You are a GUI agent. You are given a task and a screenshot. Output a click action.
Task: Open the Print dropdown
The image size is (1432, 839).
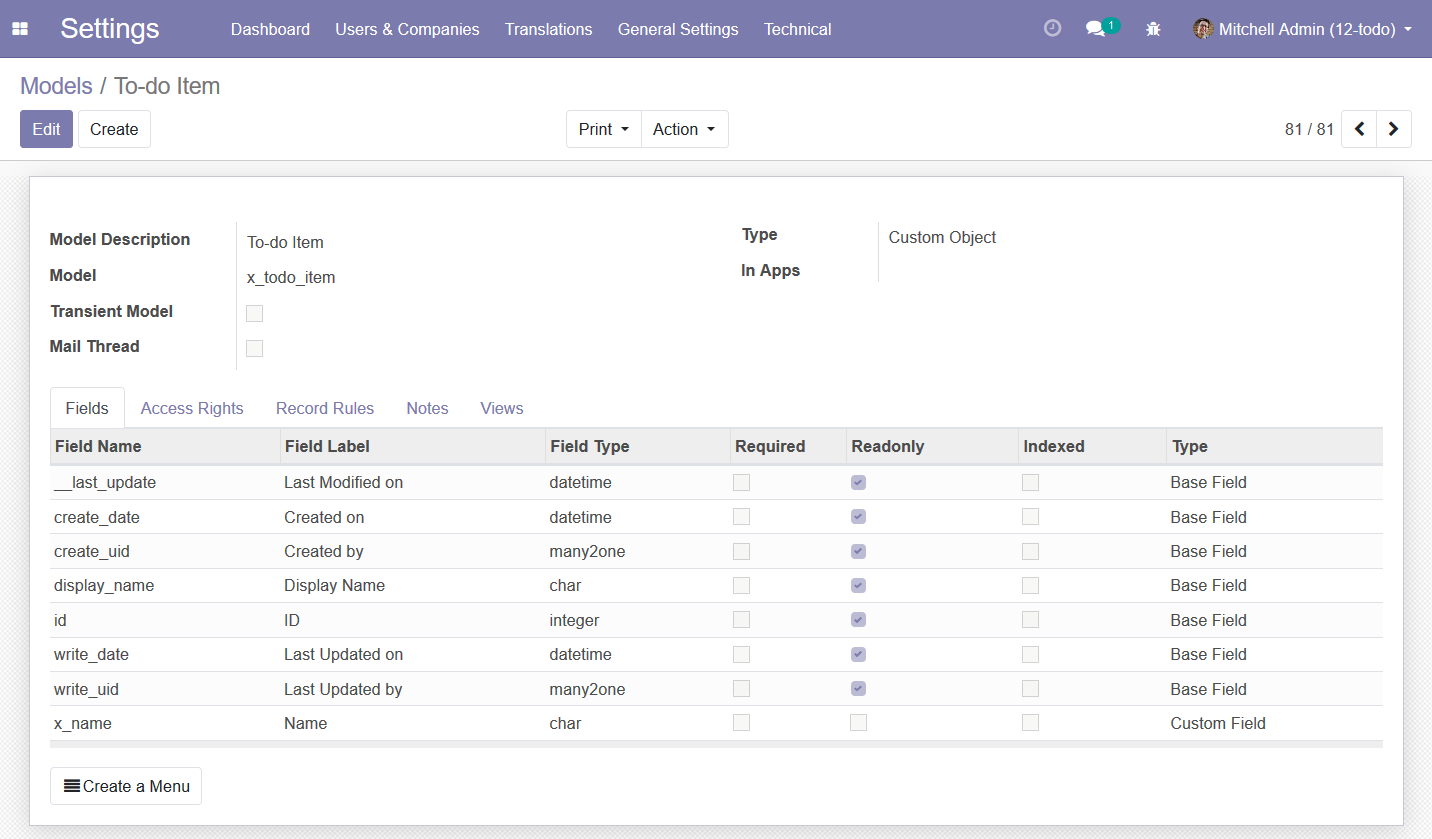click(x=604, y=129)
